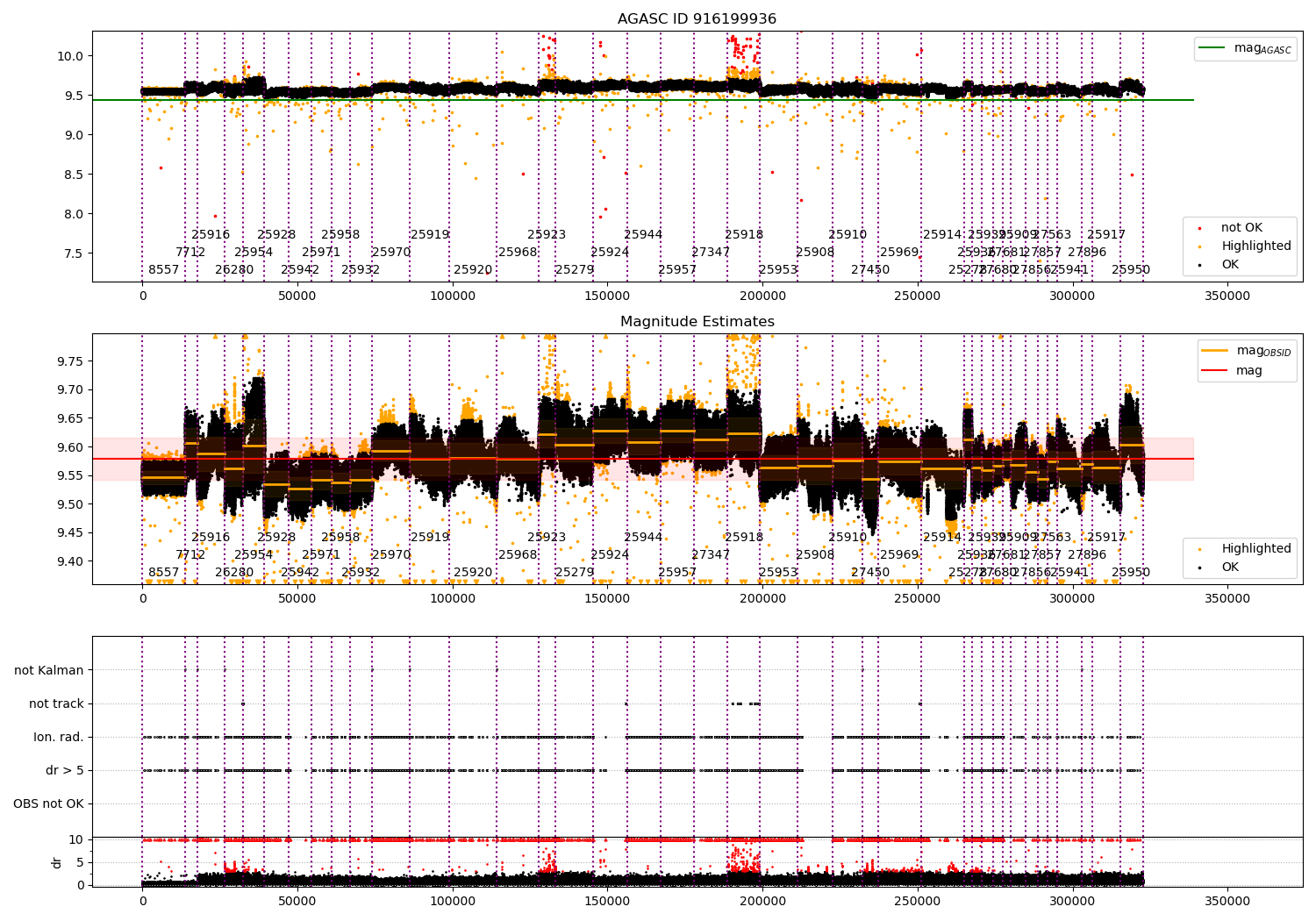The width and height of the screenshot is (1316, 921).
Task: Click the rotated 'dr' y-axis label
Action: click(x=57, y=862)
